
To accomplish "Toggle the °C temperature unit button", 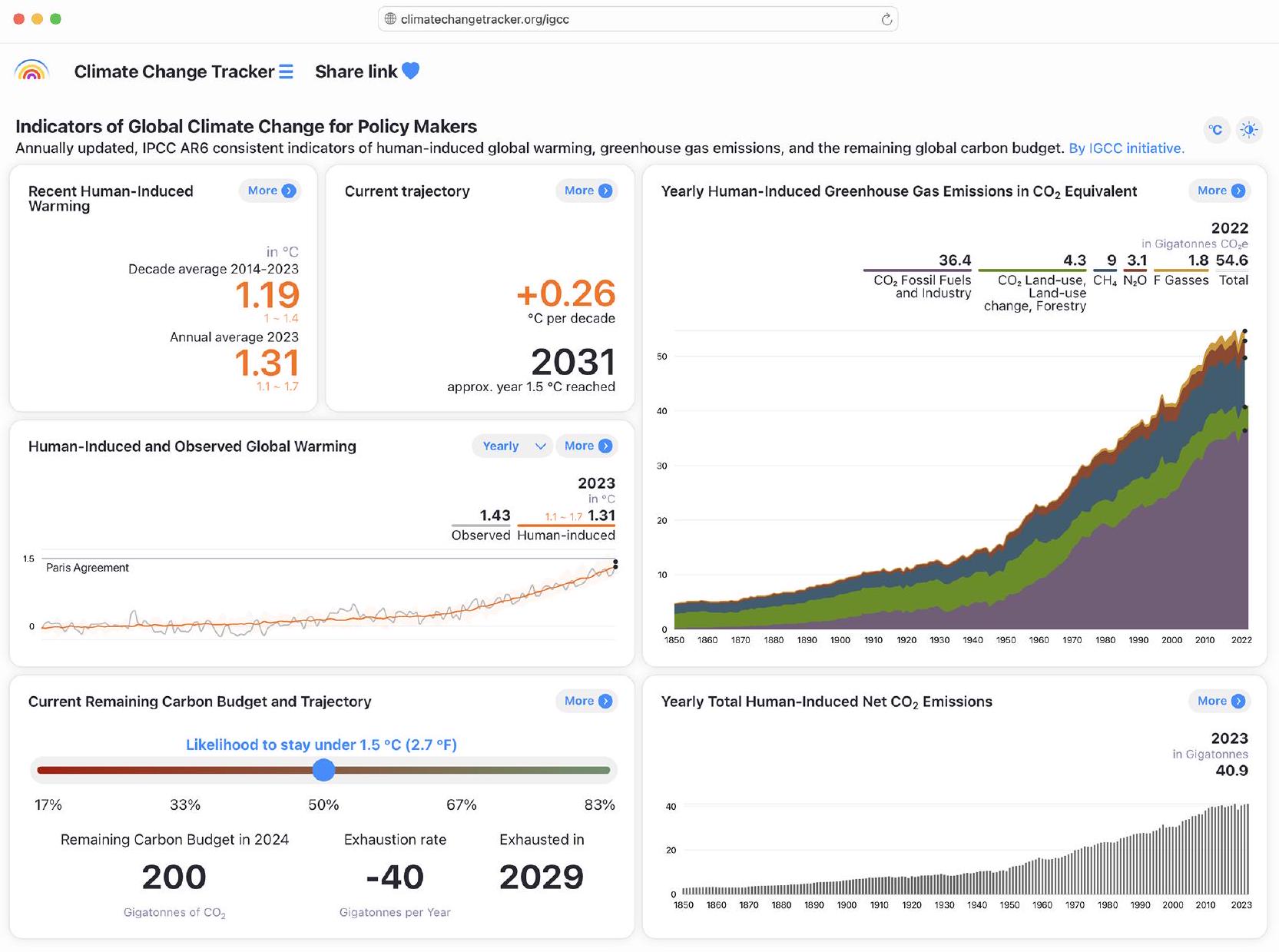I will [1215, 130].
